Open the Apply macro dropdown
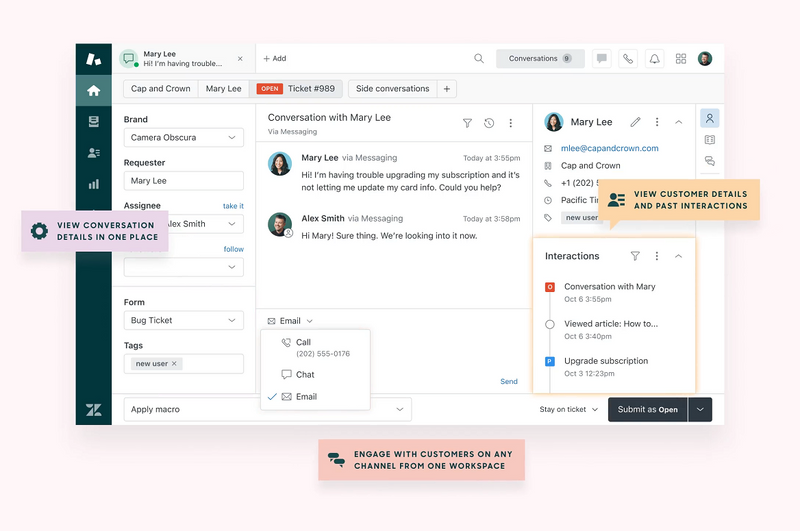Screen dimensions: 800x531 (x=267, y=410)
